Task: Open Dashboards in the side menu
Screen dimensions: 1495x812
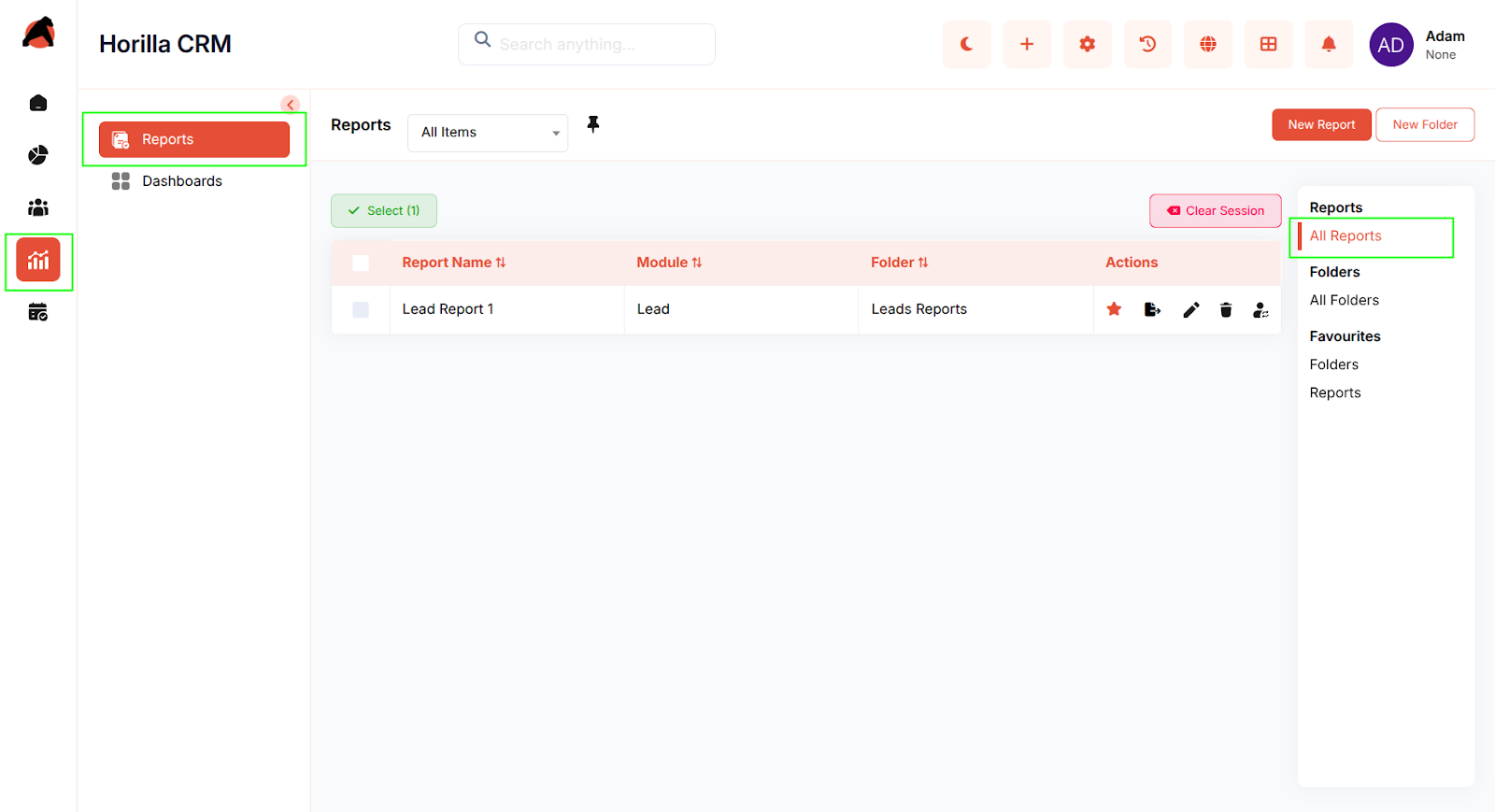Action: pos(181,181)
